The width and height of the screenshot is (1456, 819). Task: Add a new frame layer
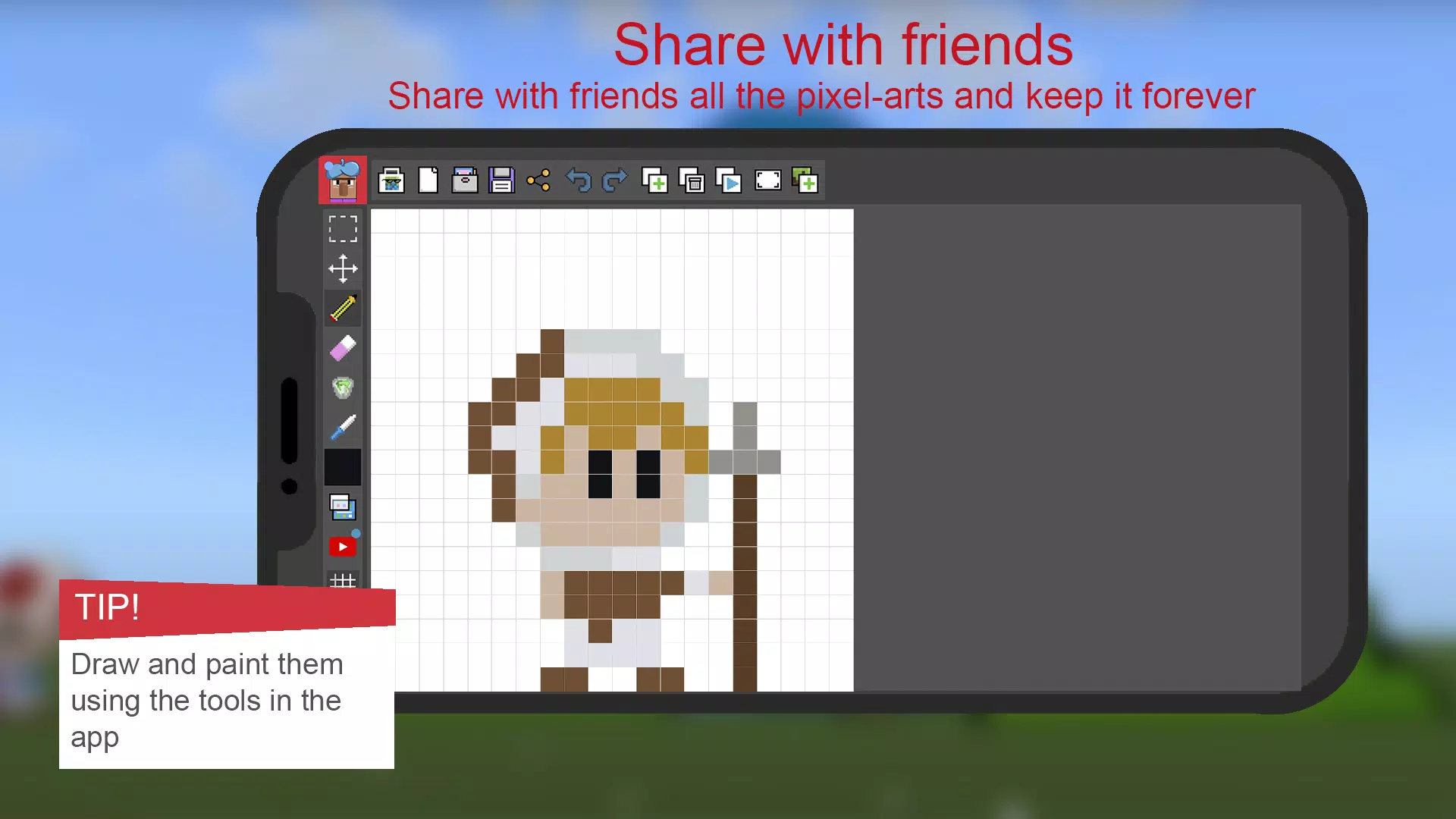click(654, 180)
